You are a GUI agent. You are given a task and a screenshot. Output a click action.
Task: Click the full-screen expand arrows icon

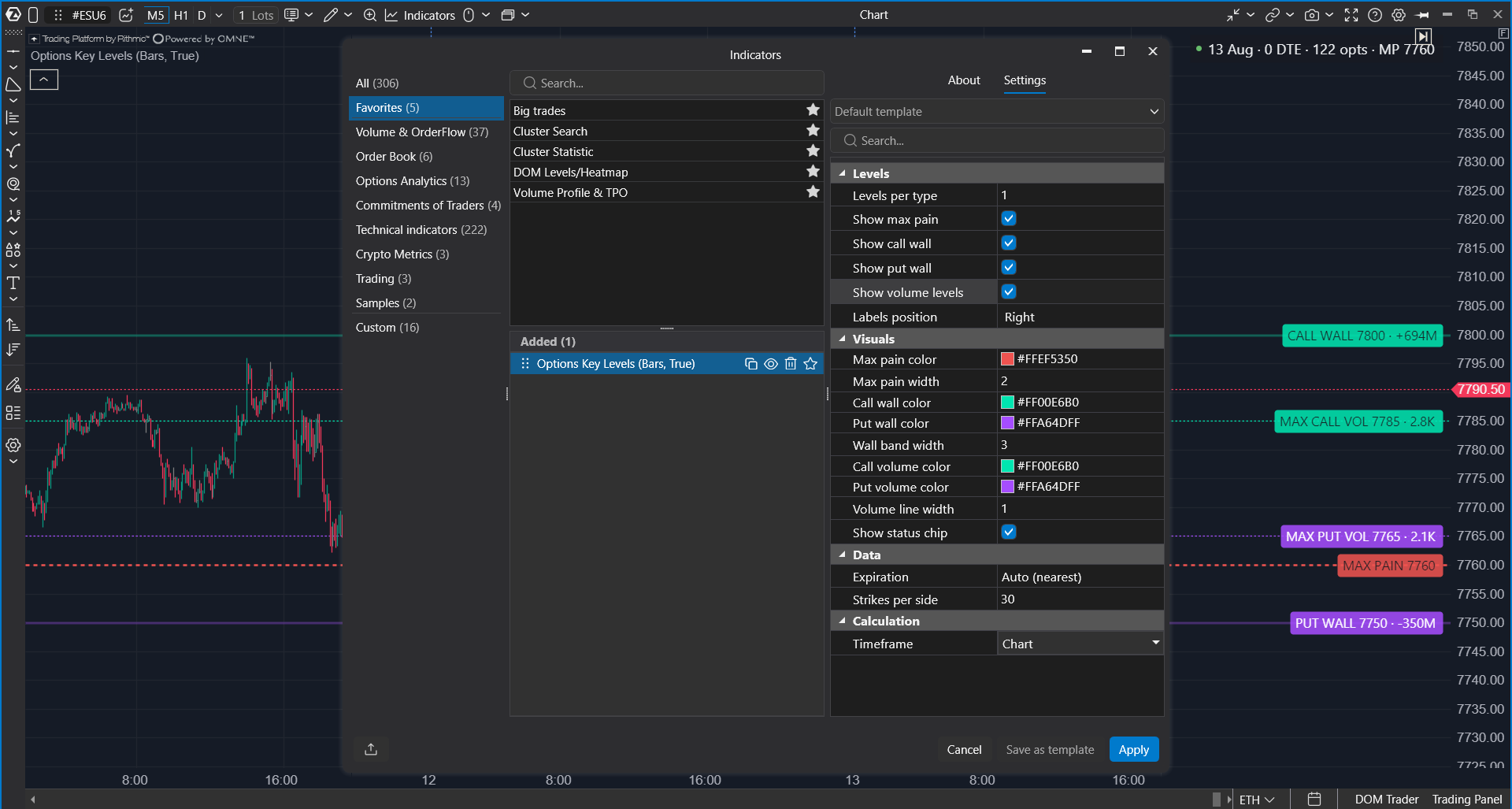tap(1351, 15)
